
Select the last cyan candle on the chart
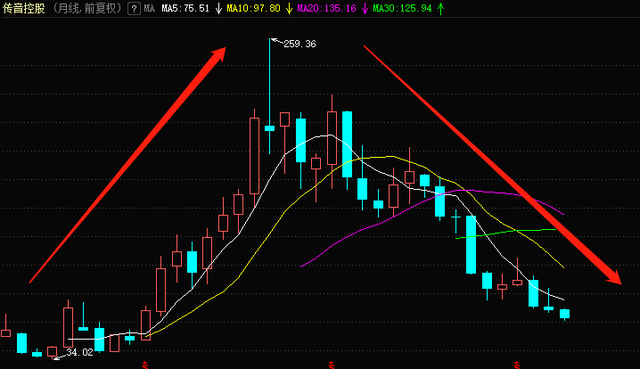click(x=565, y=313)
